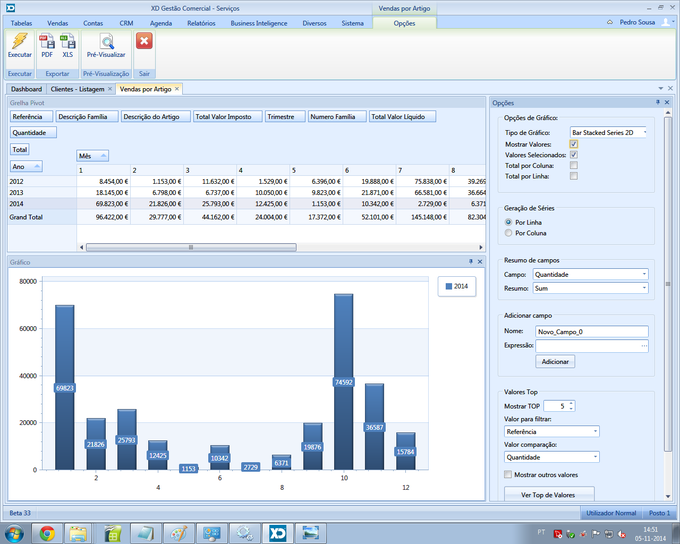
Task: Open XD application in taskbar
Action: [x=273, y=532]
